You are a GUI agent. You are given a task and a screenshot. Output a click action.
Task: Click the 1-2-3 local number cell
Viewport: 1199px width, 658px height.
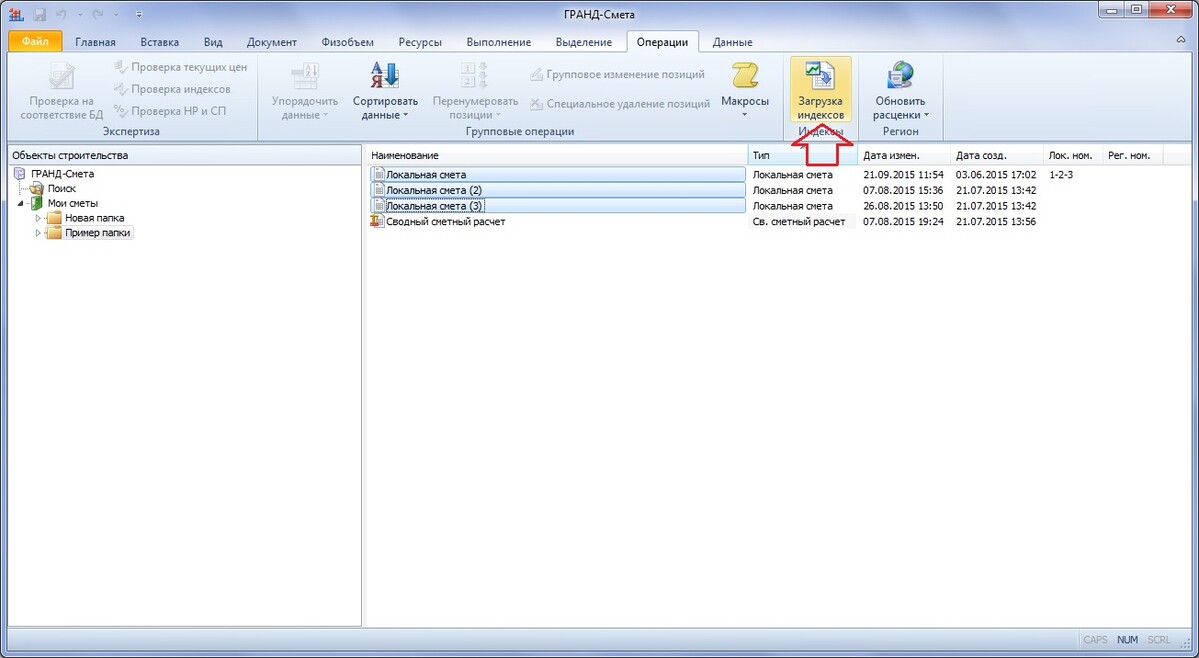click(1061, 175)
